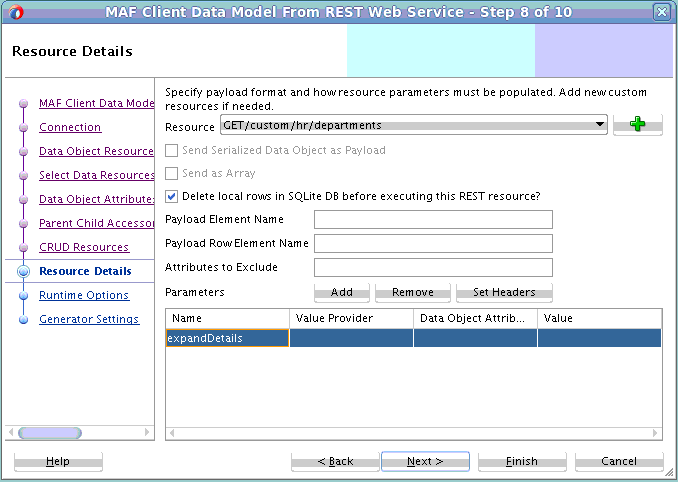Click the Resource Details step bullet icon

[23, 271]
